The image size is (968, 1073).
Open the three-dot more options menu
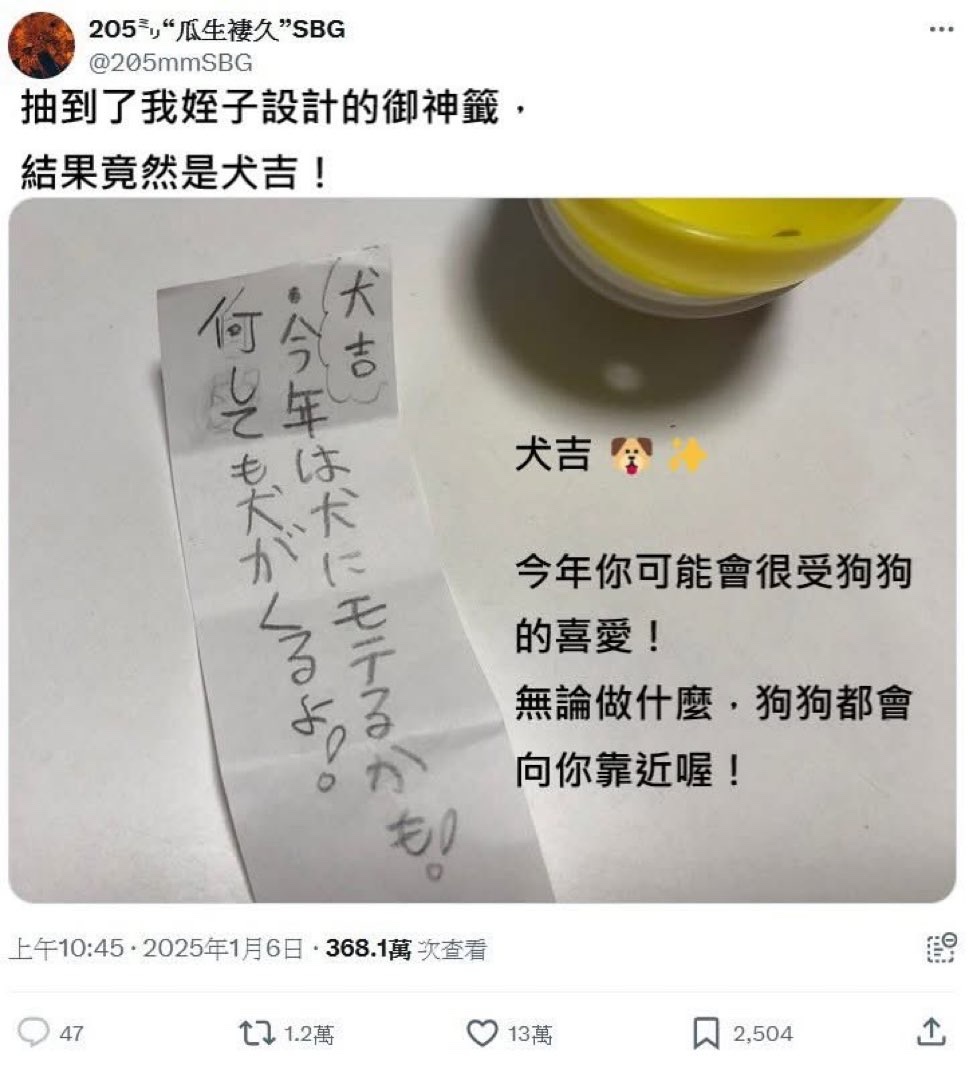[941, 29]
